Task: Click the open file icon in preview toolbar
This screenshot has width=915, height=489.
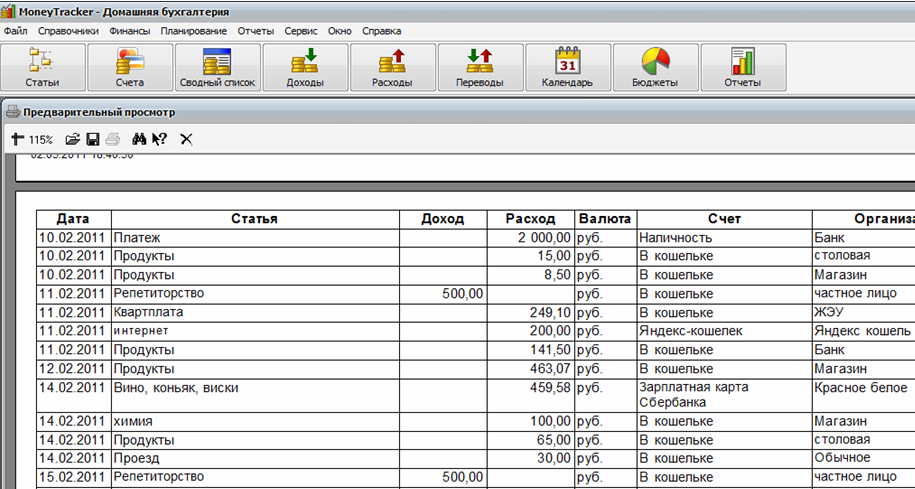Action: pos(72,139)
